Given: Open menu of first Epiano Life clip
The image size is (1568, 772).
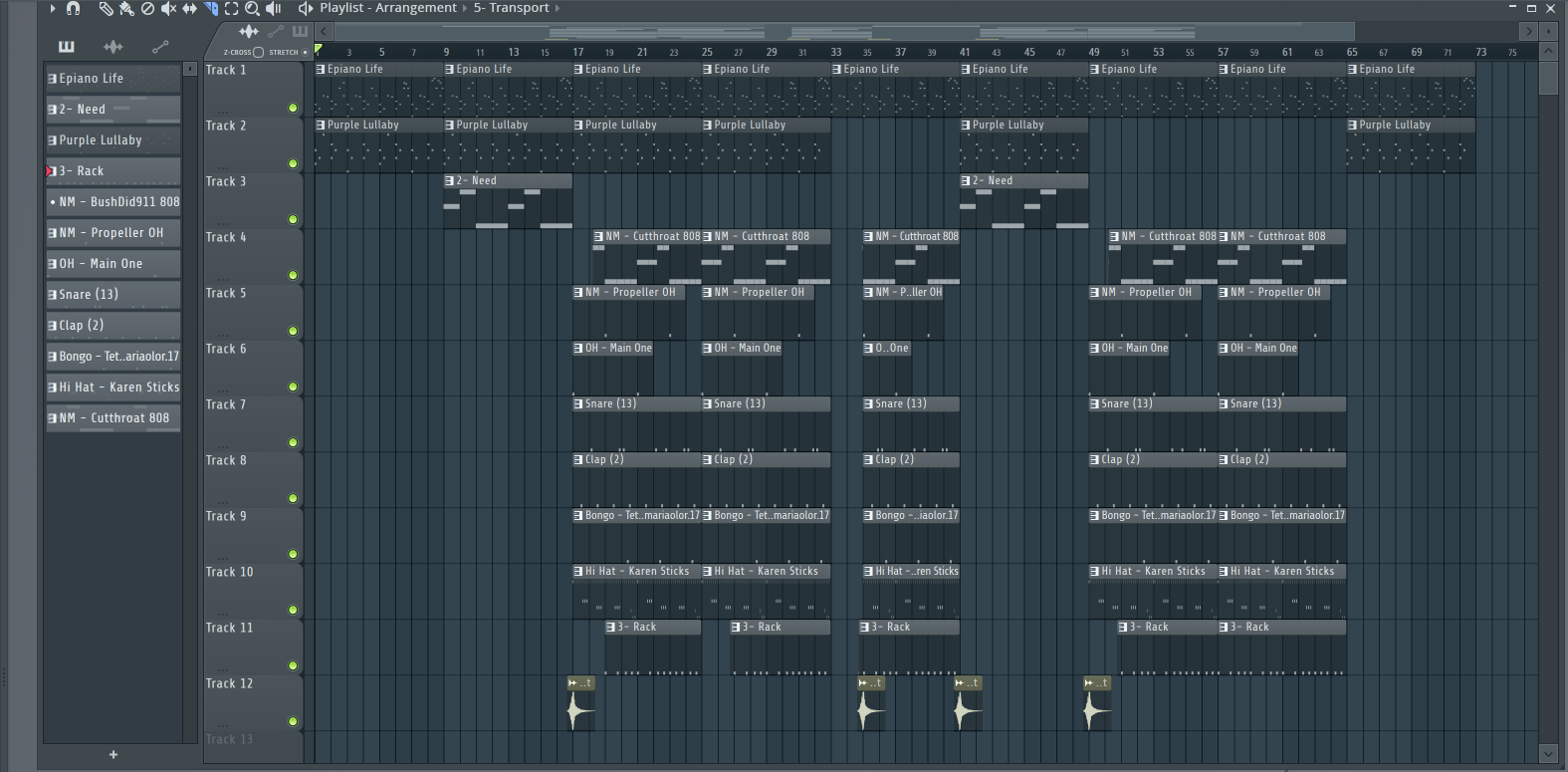Looking at the screenshot, I should [321, 70].
